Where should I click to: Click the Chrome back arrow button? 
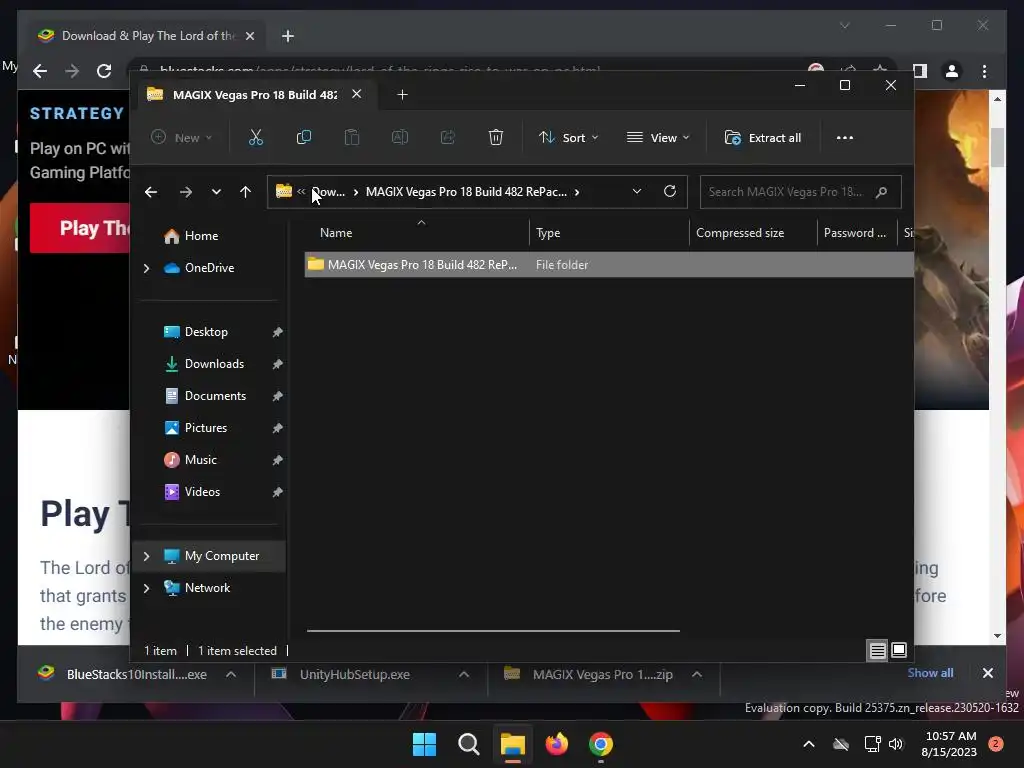click(x=40, y=71)
